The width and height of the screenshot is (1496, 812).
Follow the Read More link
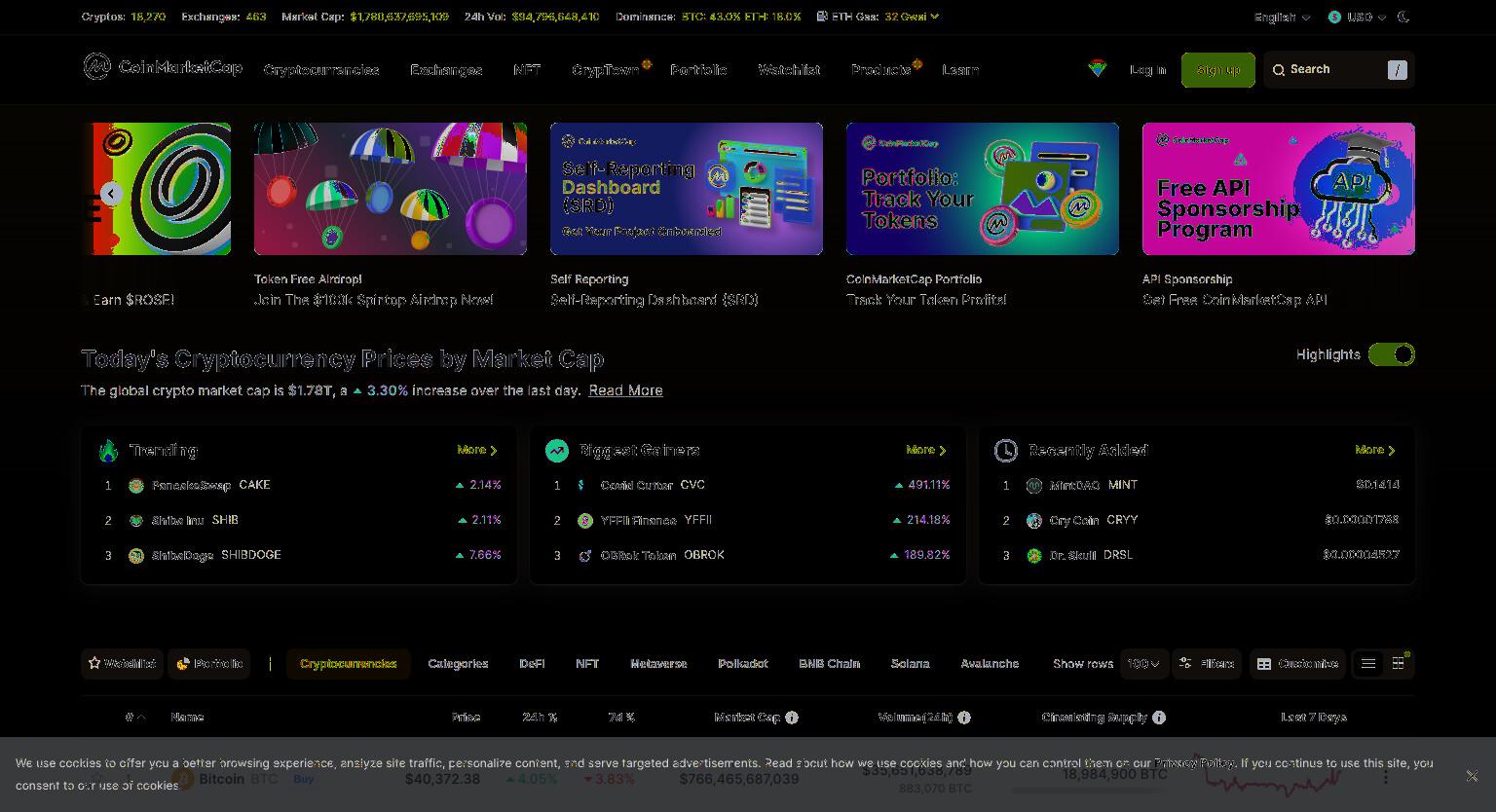(625, 390)
